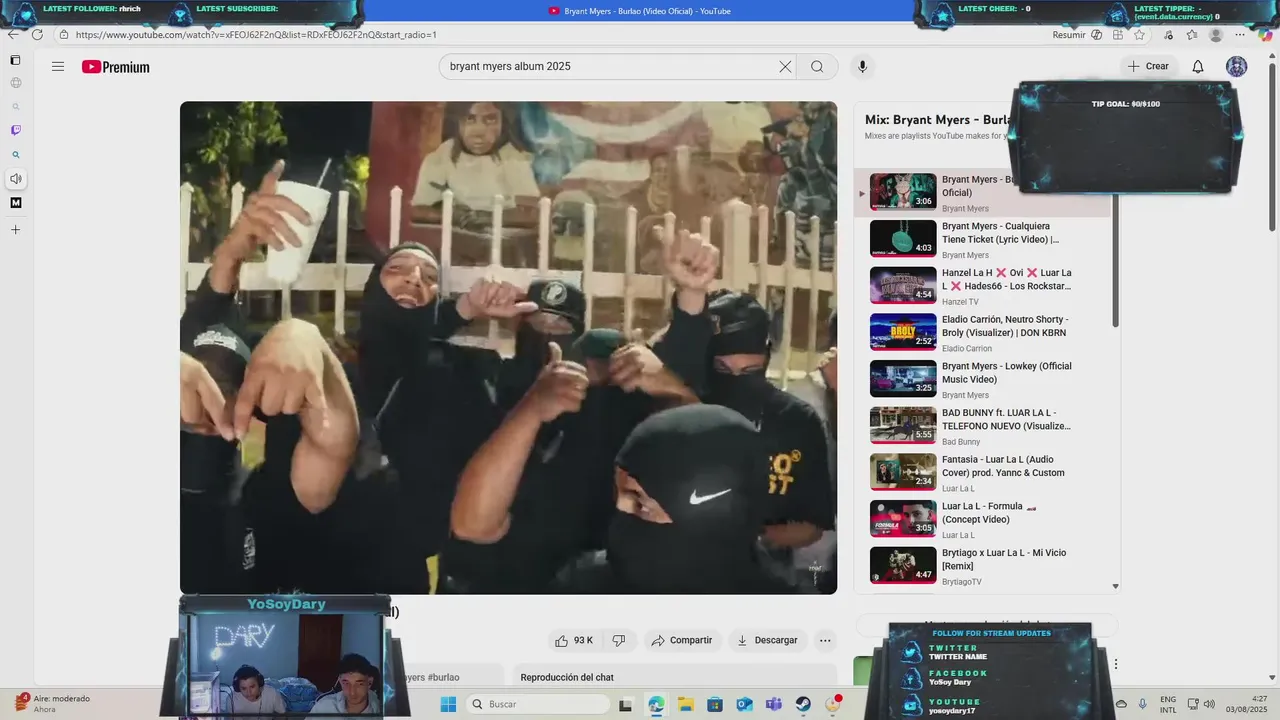Reload the page with refresh icon
This screenshot has width=1280, height=720.
pos(37,35)
